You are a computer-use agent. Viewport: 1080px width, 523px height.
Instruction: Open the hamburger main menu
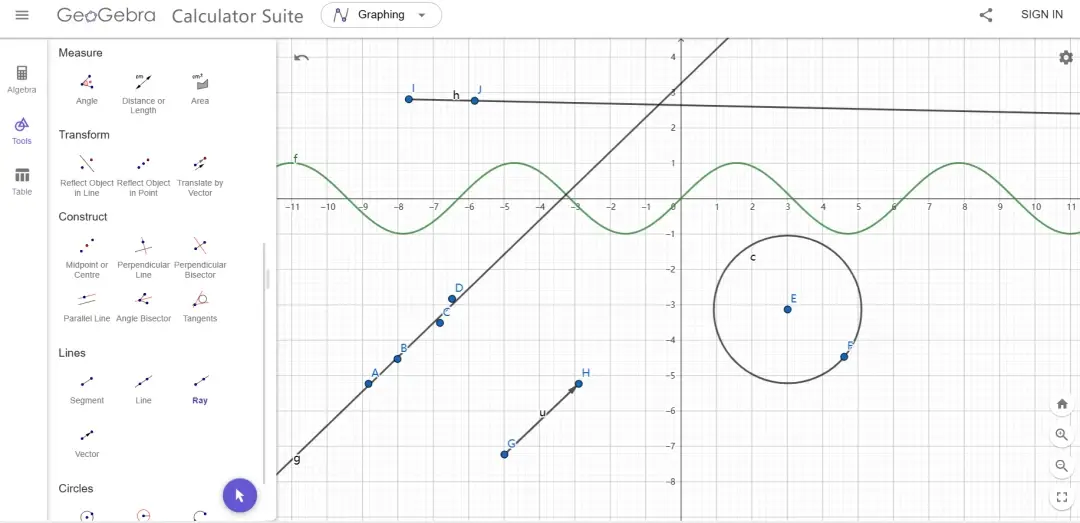pyautogui.click(x=22, y=15)
